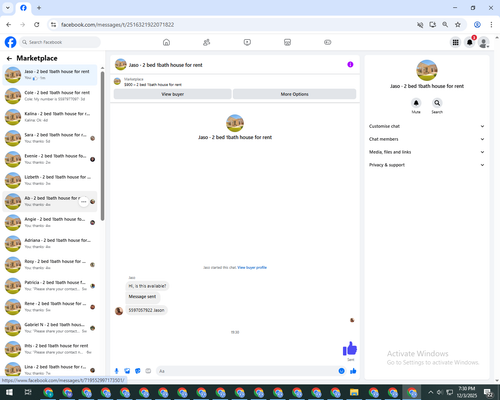Screen dimensions: 500x400
Task: Open the GIF picker icon
Action: pos(148,371)
